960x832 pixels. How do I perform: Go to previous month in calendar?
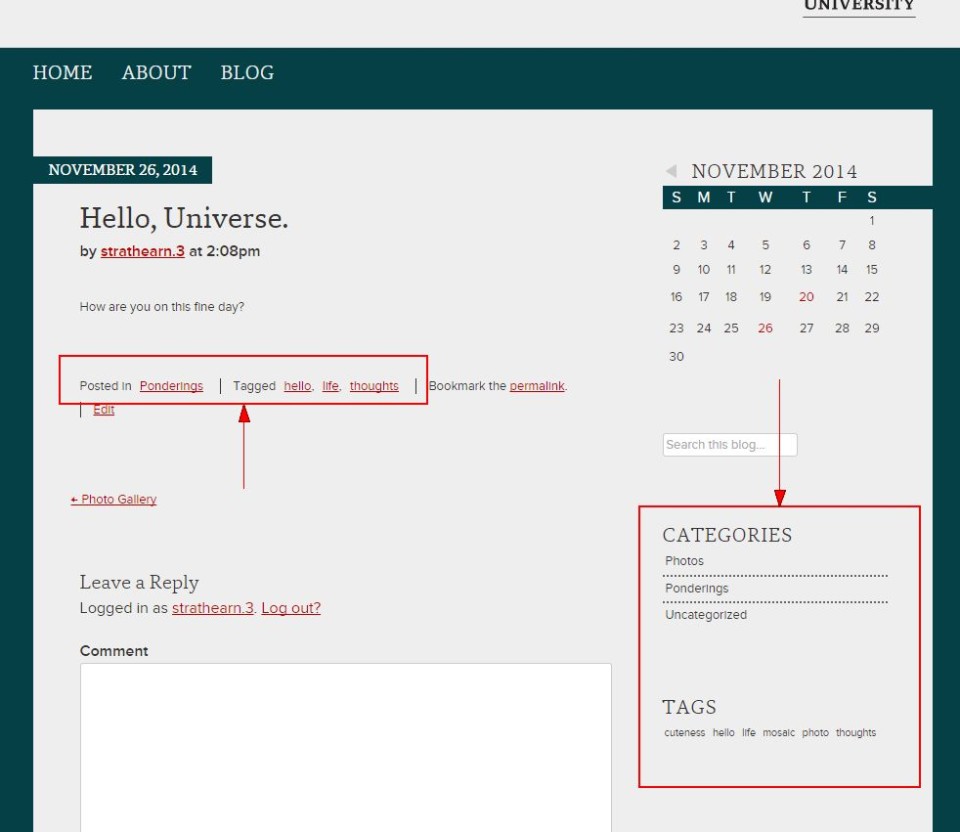pos(671,171)
